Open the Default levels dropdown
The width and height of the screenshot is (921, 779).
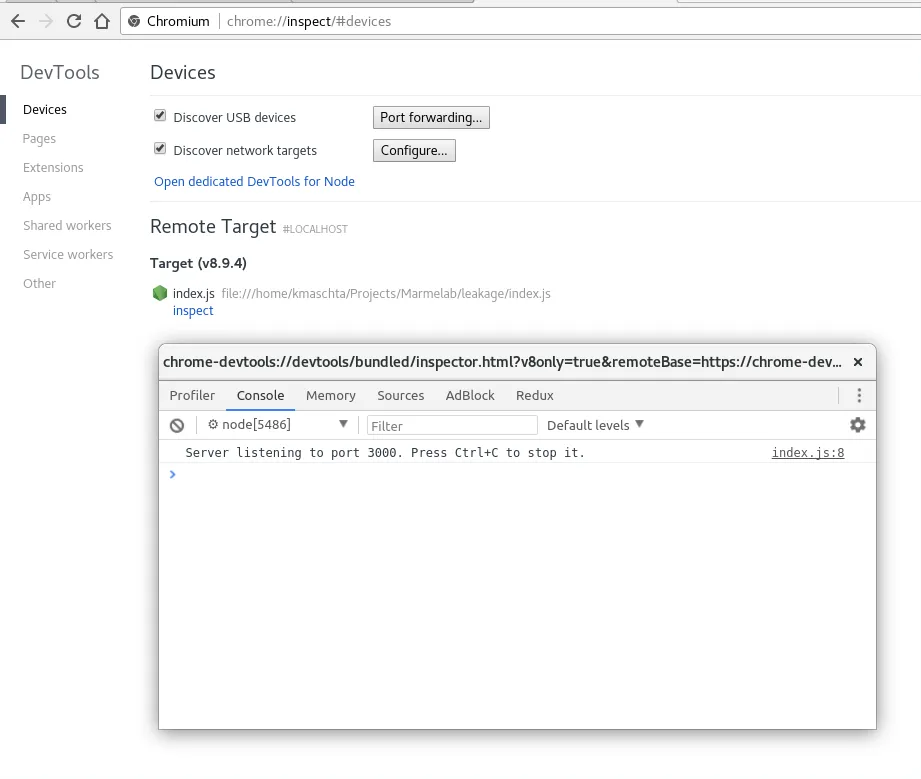point(594,425)
